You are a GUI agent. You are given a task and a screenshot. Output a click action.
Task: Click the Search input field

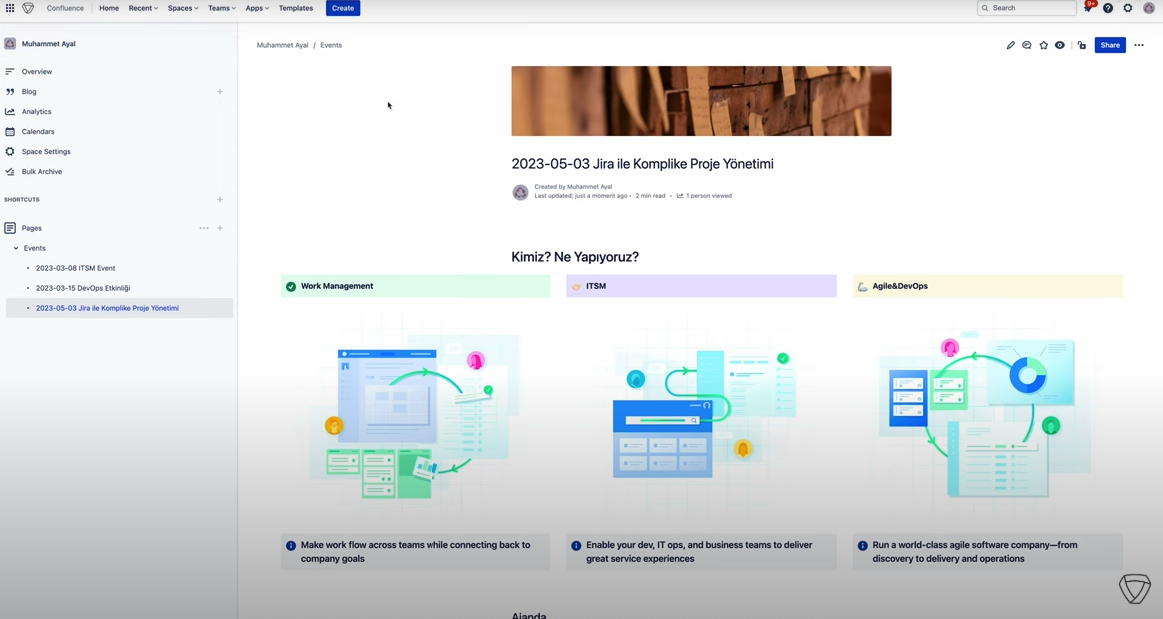1030,8
